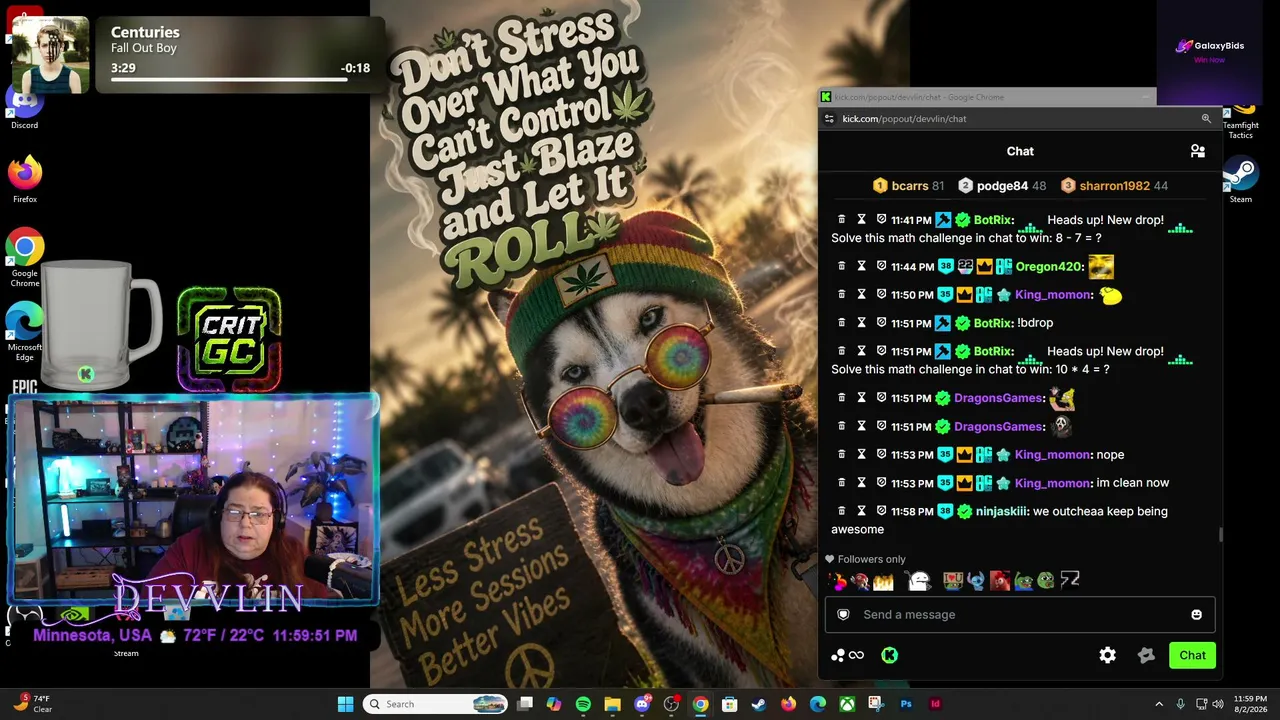Delete the 'im clean now' message

[841, 483]
